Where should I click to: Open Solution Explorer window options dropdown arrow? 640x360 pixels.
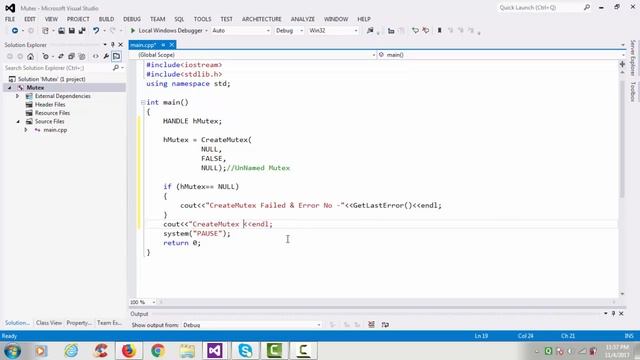point(105,44)
